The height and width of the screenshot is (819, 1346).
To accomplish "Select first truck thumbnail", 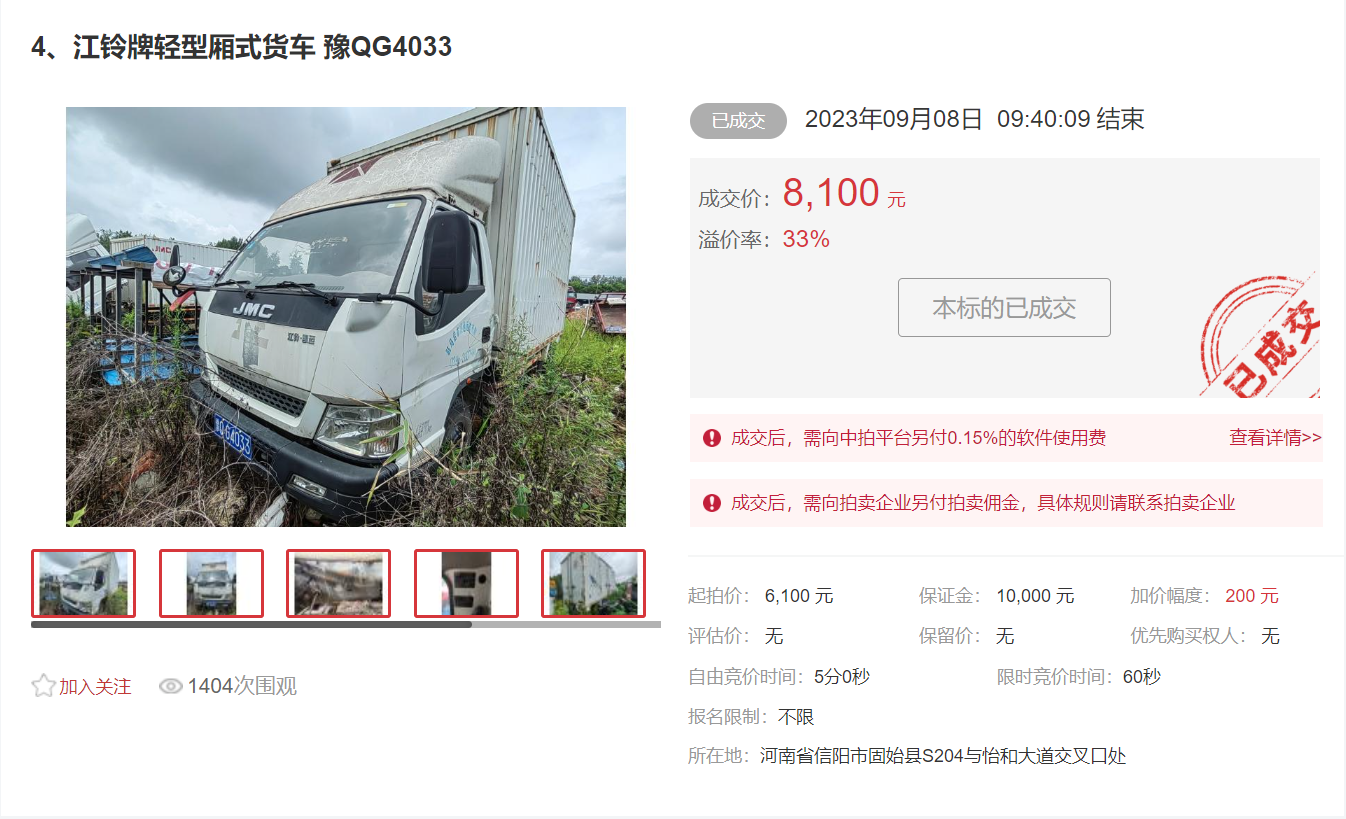I will tap(83, 583).
